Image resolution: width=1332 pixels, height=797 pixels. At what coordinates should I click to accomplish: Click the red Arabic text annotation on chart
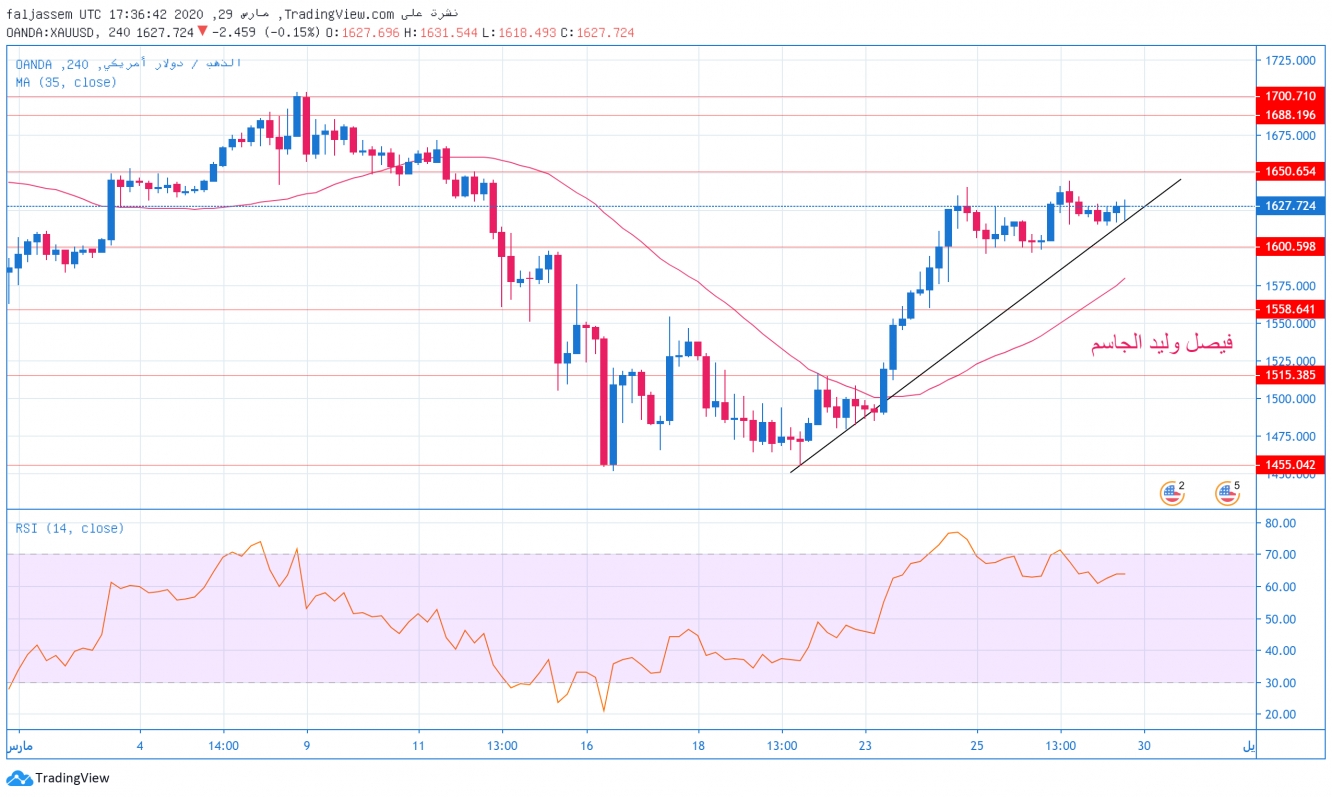tap(1161, 344)
